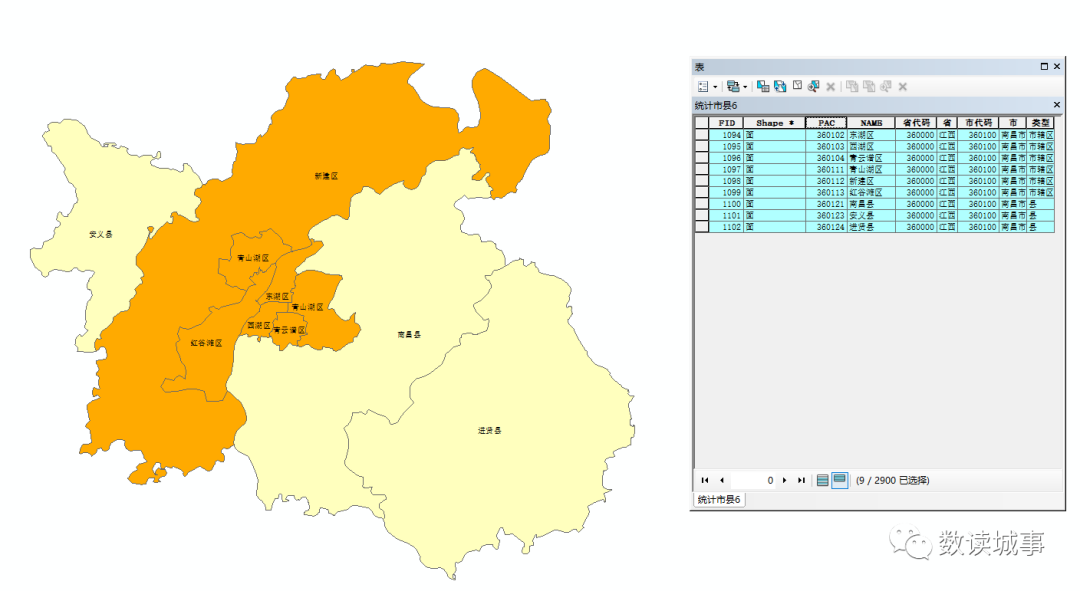Click the NAME column header
The height and width of the screenshot is (591, 1080).
click(871, 123)
